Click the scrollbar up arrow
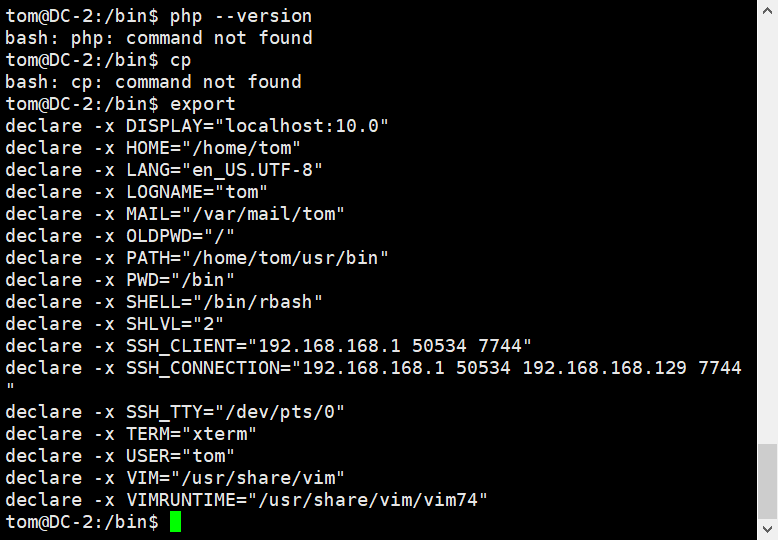Screen dimensions: 778x540 click(767, 9)
